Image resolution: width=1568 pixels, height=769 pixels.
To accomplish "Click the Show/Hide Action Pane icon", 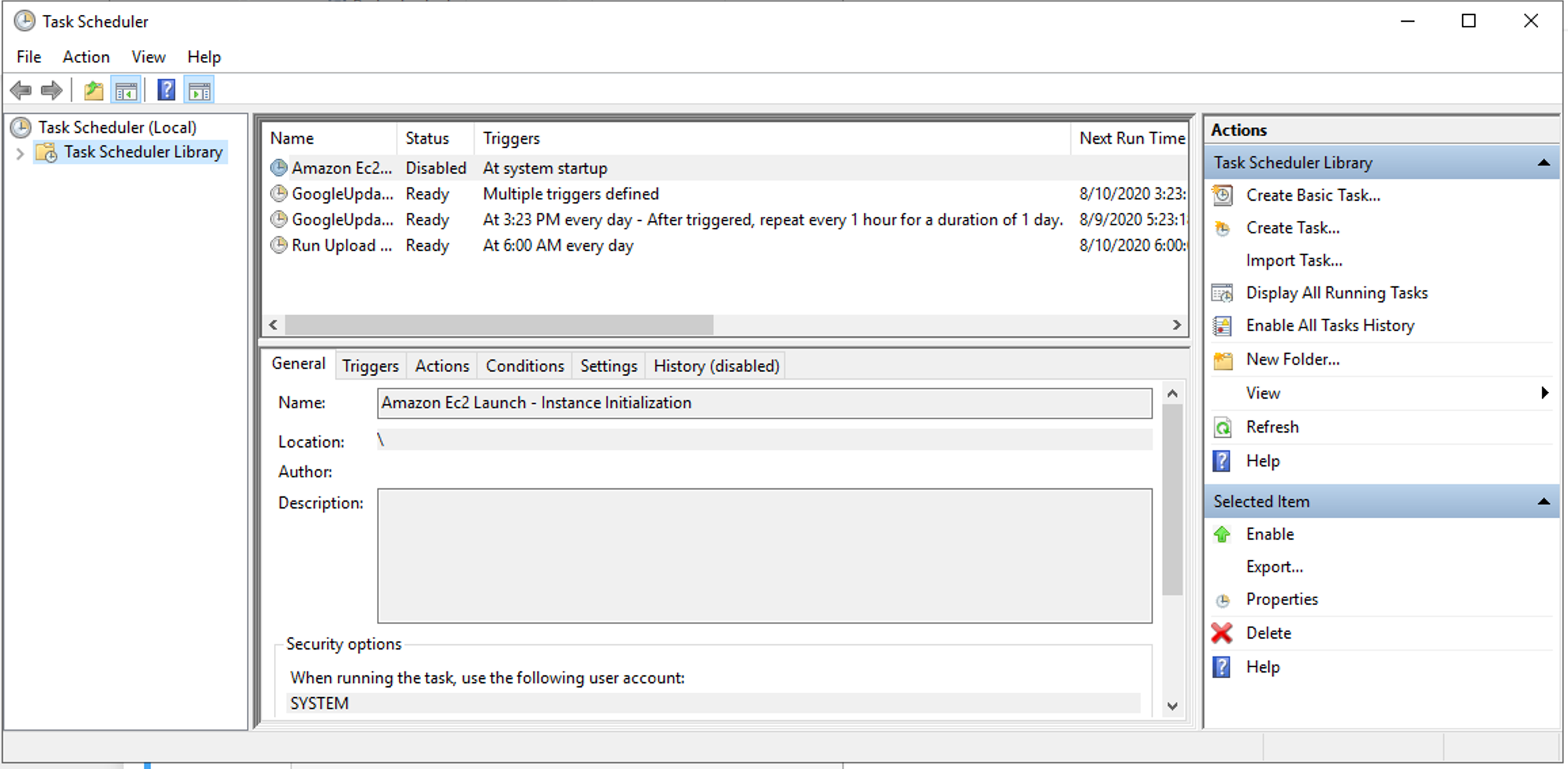I will [199, 90].
